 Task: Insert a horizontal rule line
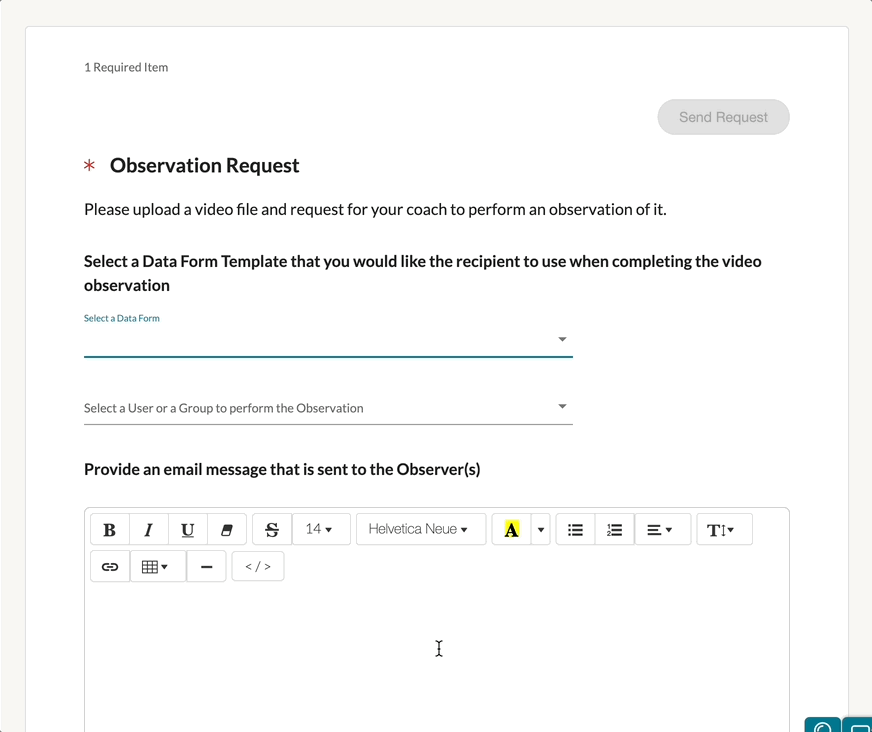tap(206, 567)
